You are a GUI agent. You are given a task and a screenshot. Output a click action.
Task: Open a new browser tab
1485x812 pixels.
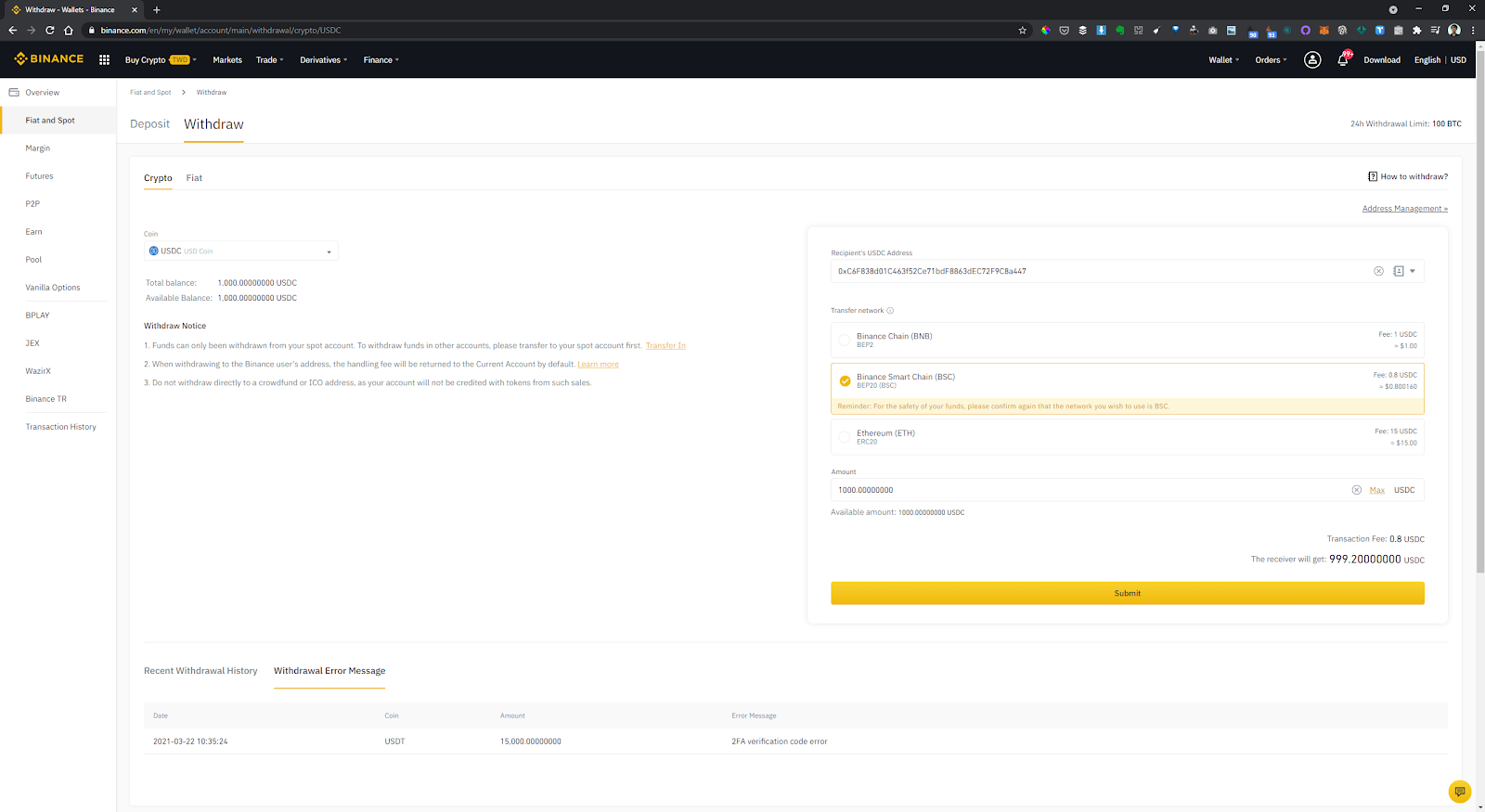(x=157, y=9)
